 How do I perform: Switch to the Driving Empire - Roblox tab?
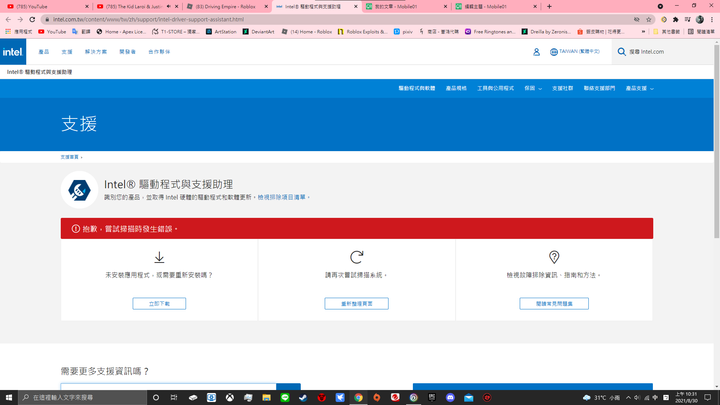225,6
